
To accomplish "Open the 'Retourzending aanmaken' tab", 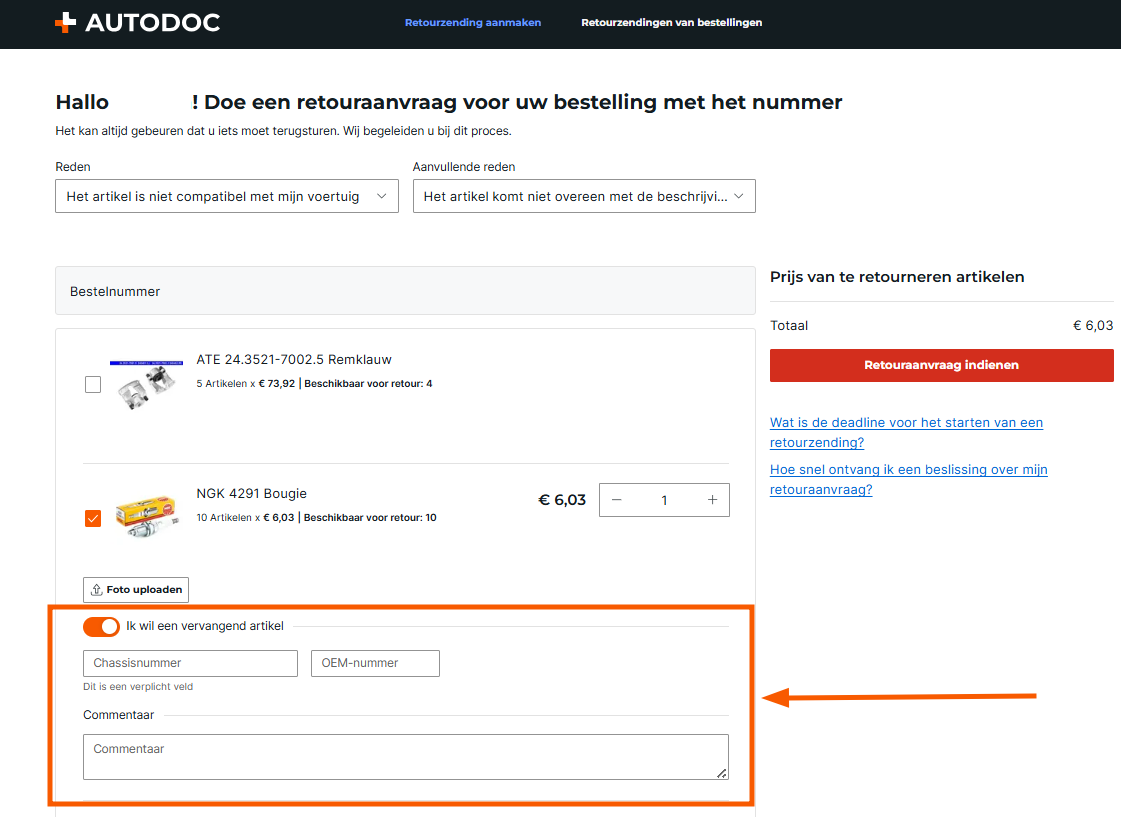I will [x=472, y=22].
